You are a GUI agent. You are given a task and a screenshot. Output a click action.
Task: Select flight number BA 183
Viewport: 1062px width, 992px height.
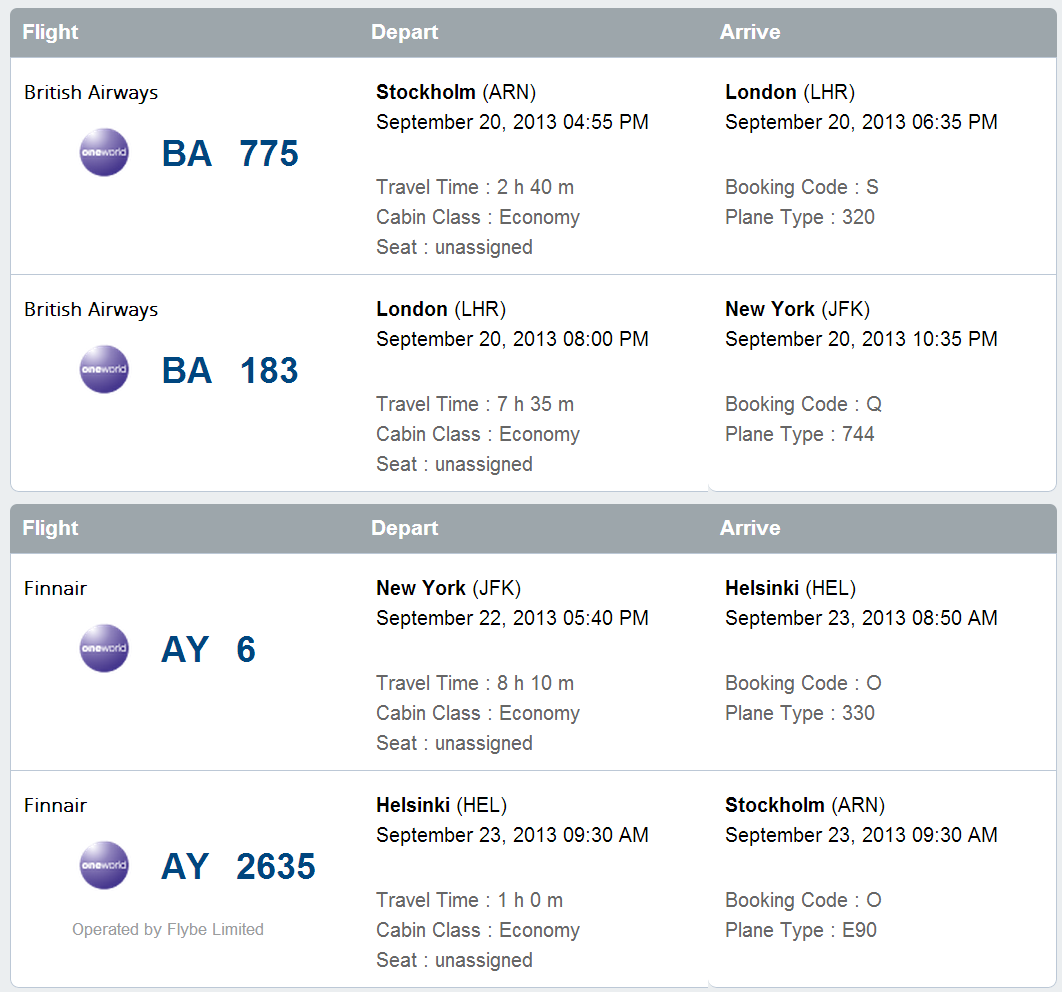230,371
